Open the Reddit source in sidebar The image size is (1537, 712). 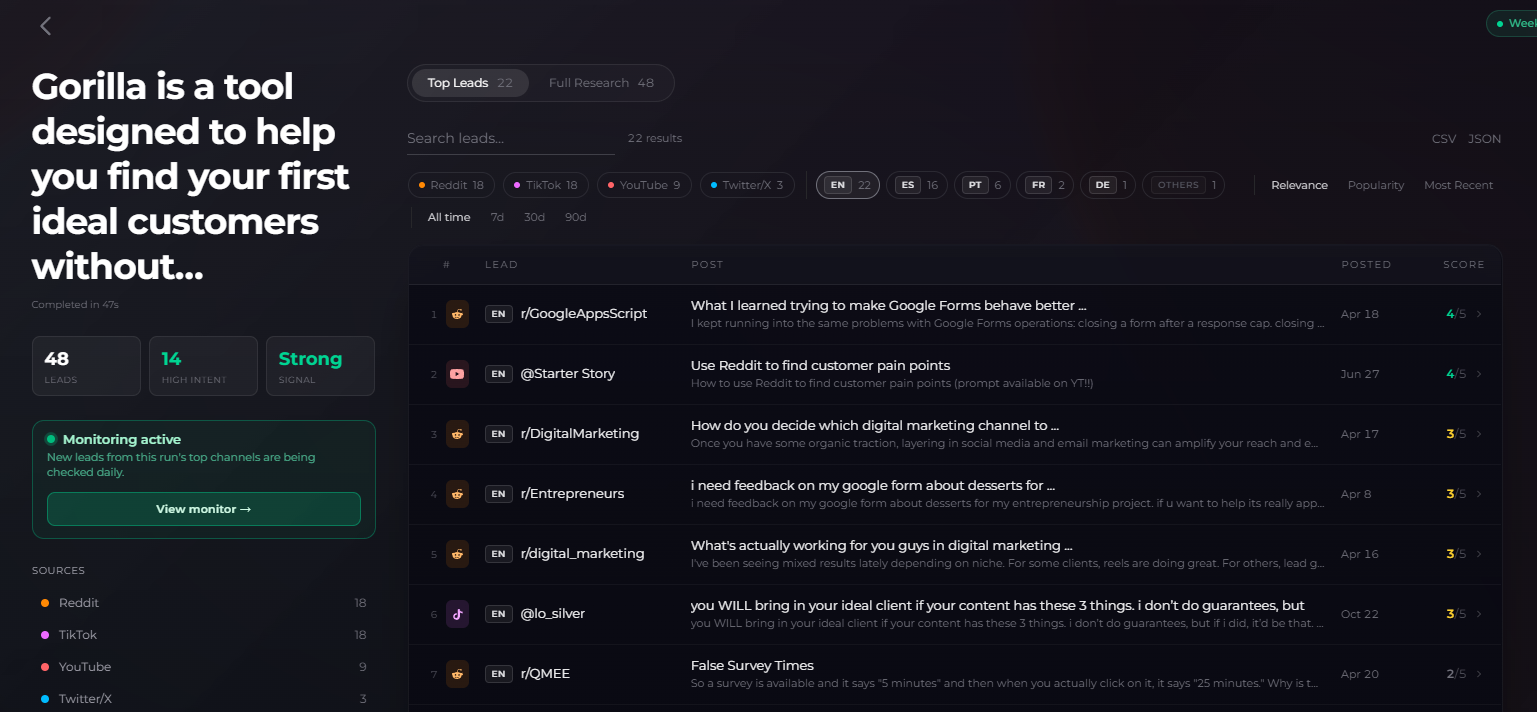click(x=203, y=603)
